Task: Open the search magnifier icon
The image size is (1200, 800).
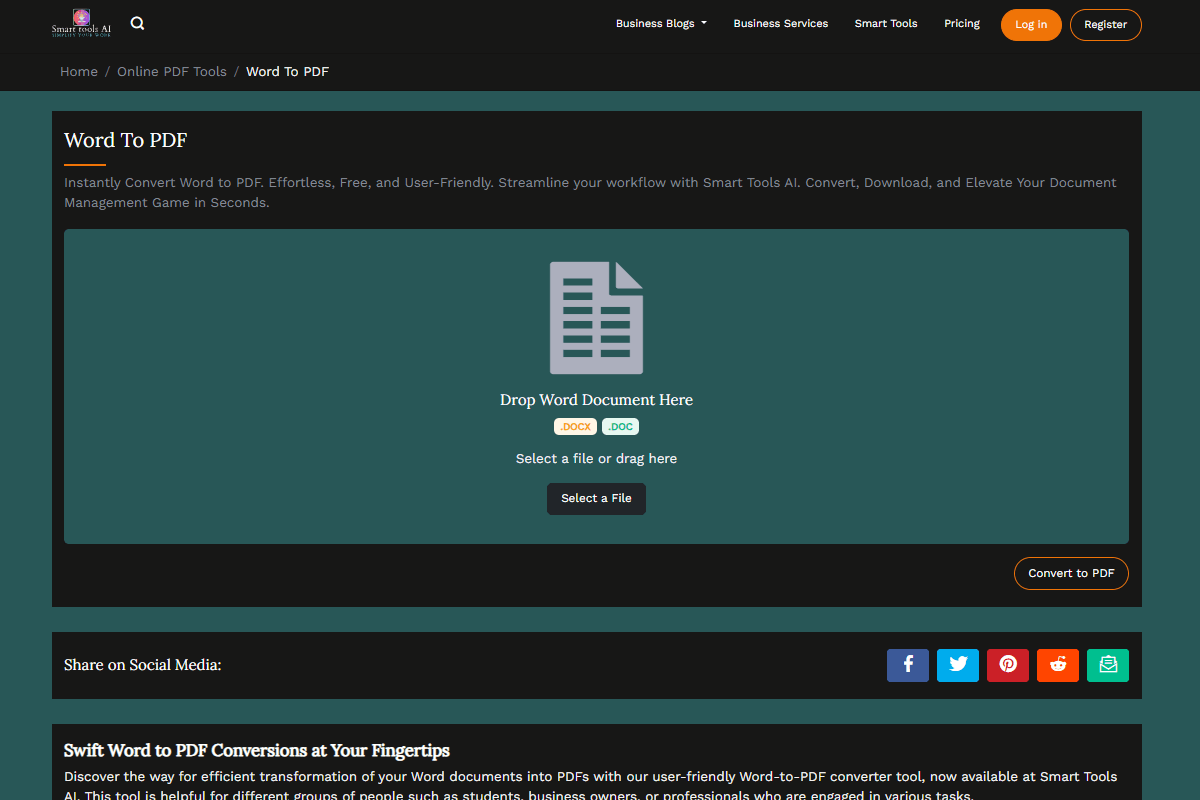Action: pos(138,23)
